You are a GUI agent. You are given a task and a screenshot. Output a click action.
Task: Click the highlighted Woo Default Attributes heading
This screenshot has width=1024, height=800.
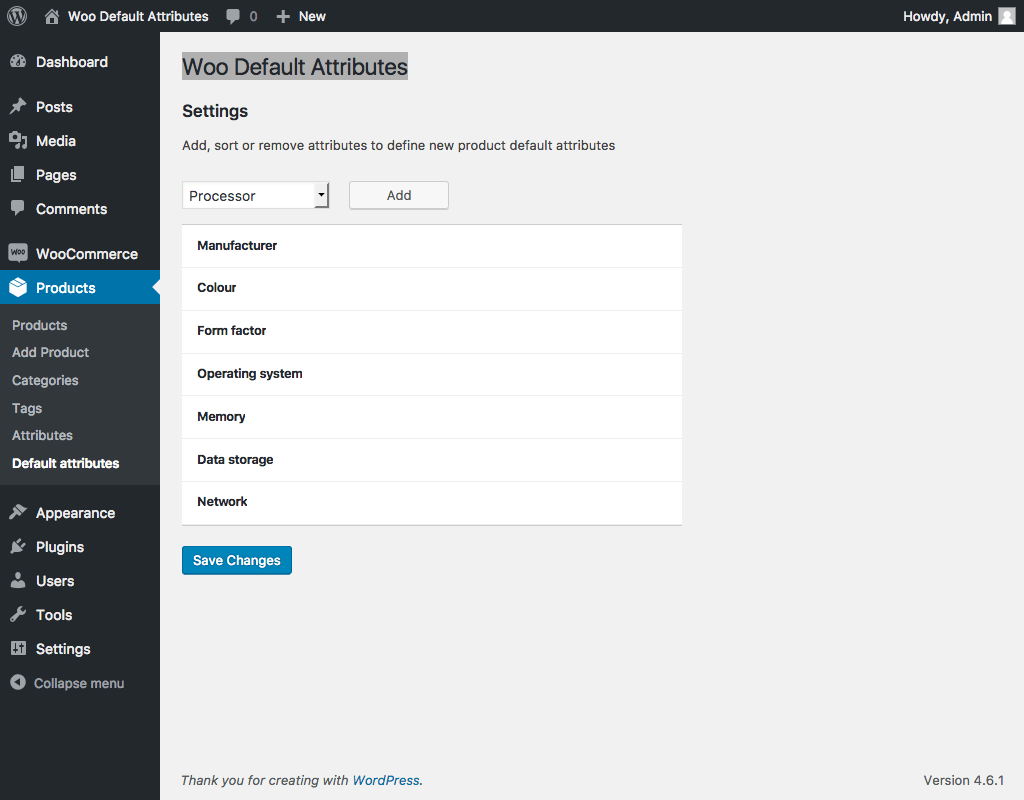pyautogui.click(x=295, y=67)
